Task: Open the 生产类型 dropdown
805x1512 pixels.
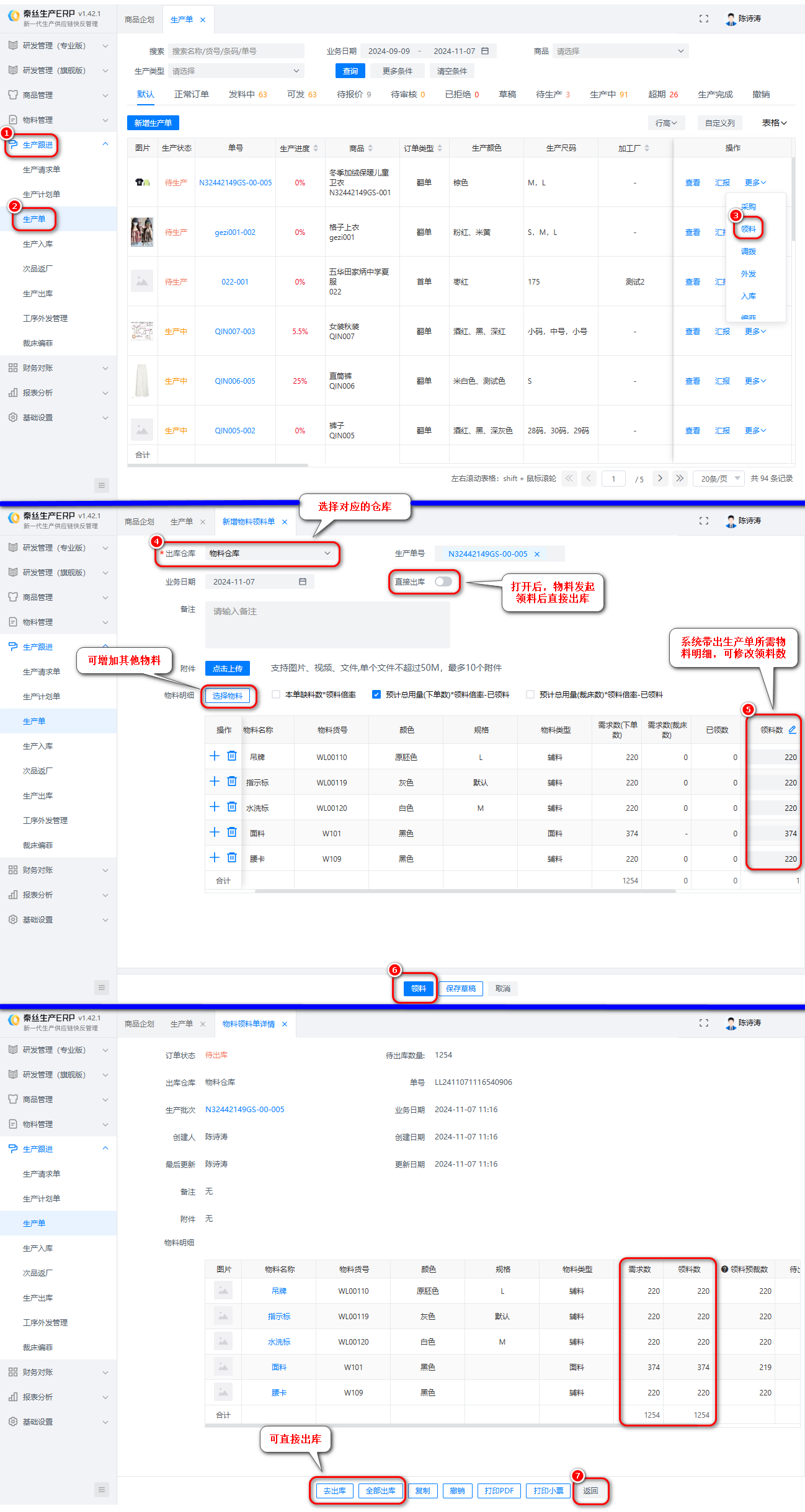Action: [236, 71]
